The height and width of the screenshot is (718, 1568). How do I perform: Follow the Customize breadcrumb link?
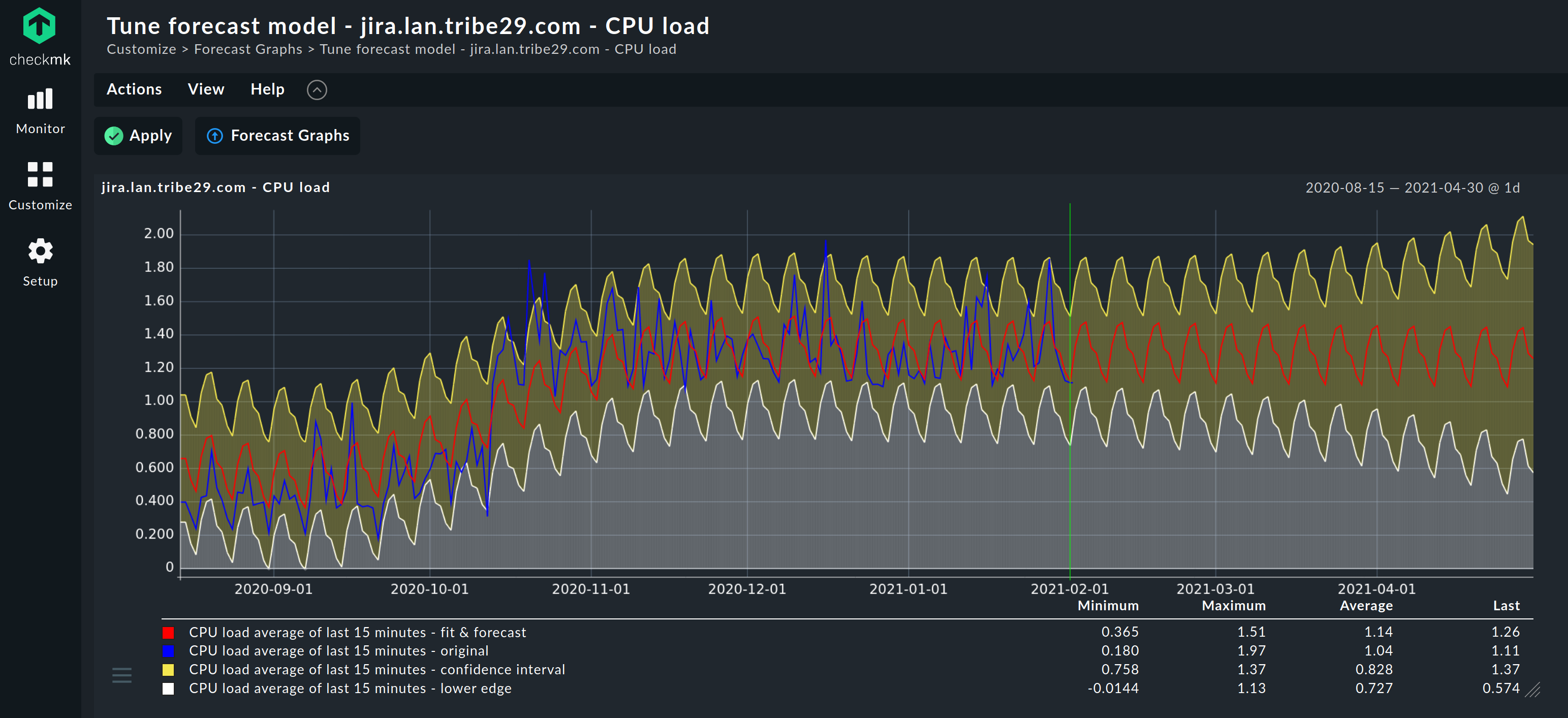(141, 49)
